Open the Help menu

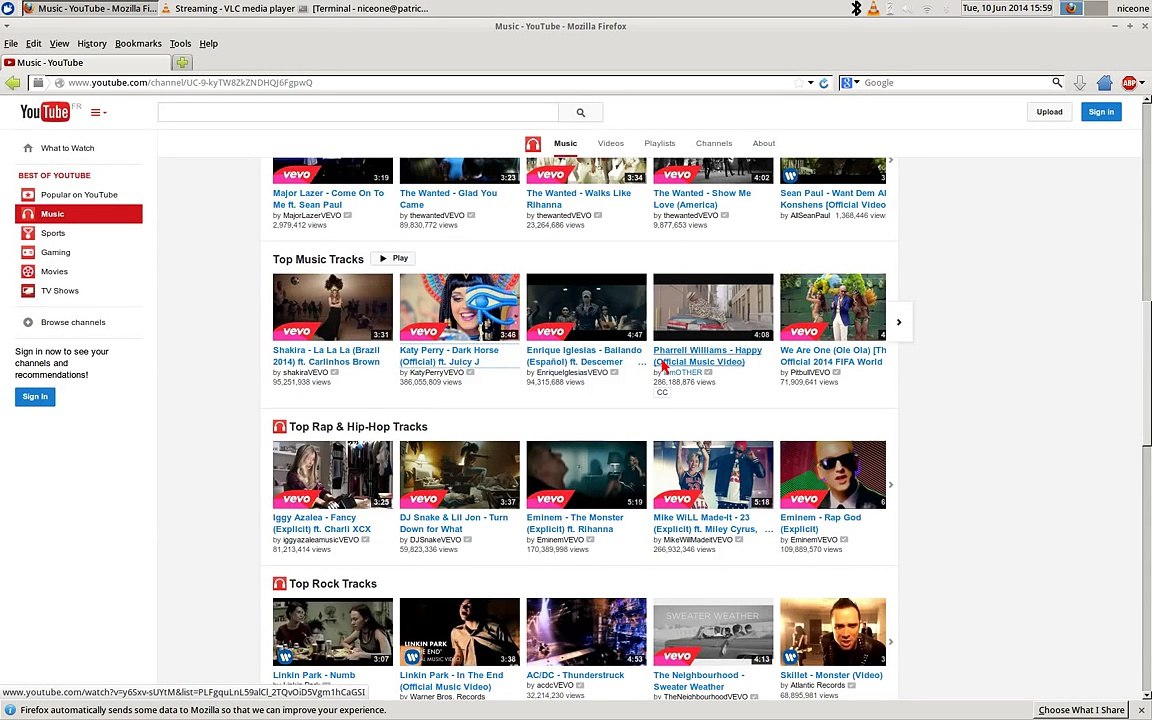209,43
